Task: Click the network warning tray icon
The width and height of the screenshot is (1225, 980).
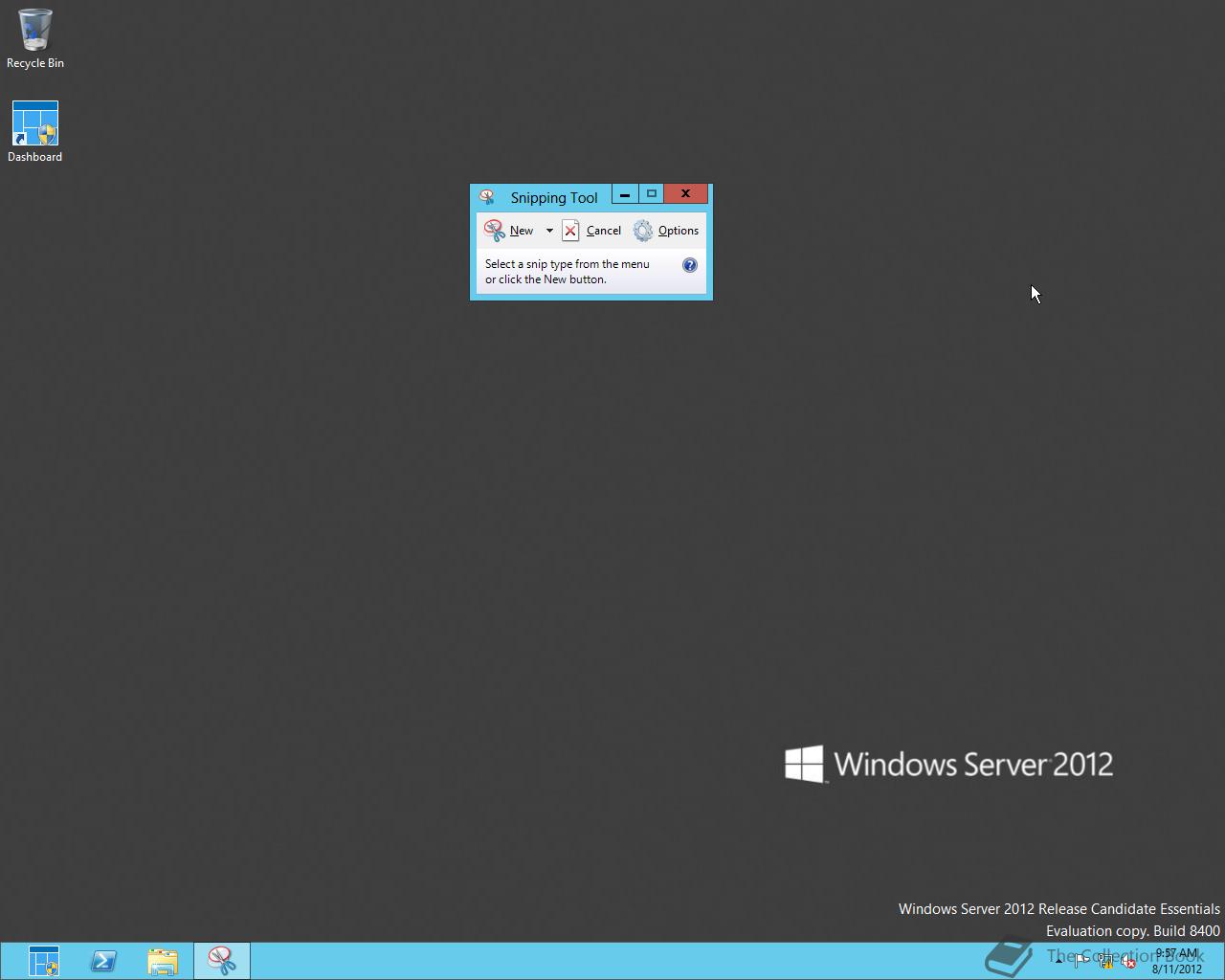Action: [1105, 961]
